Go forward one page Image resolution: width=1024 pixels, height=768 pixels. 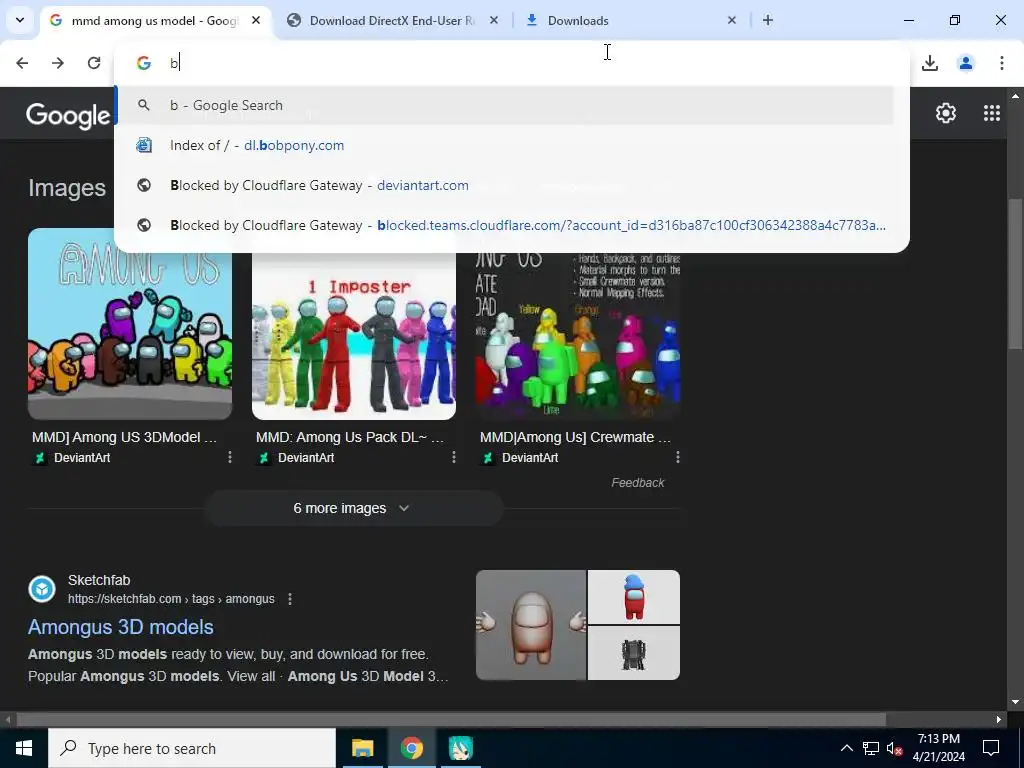(x=58, y=63)
